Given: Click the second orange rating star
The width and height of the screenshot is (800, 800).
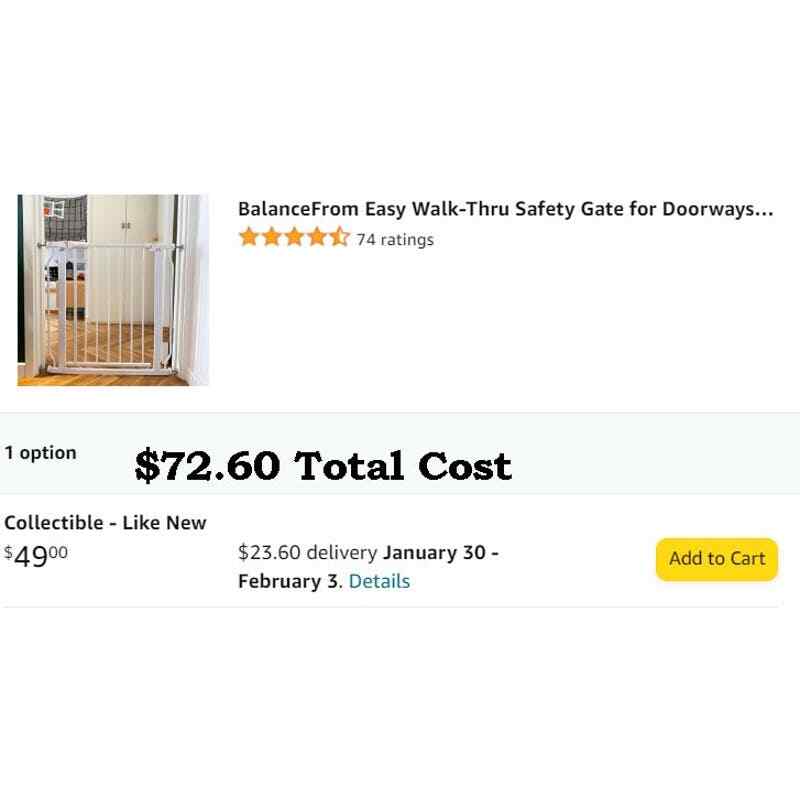Looking at the screenshot, I should [x=272, y=238].
